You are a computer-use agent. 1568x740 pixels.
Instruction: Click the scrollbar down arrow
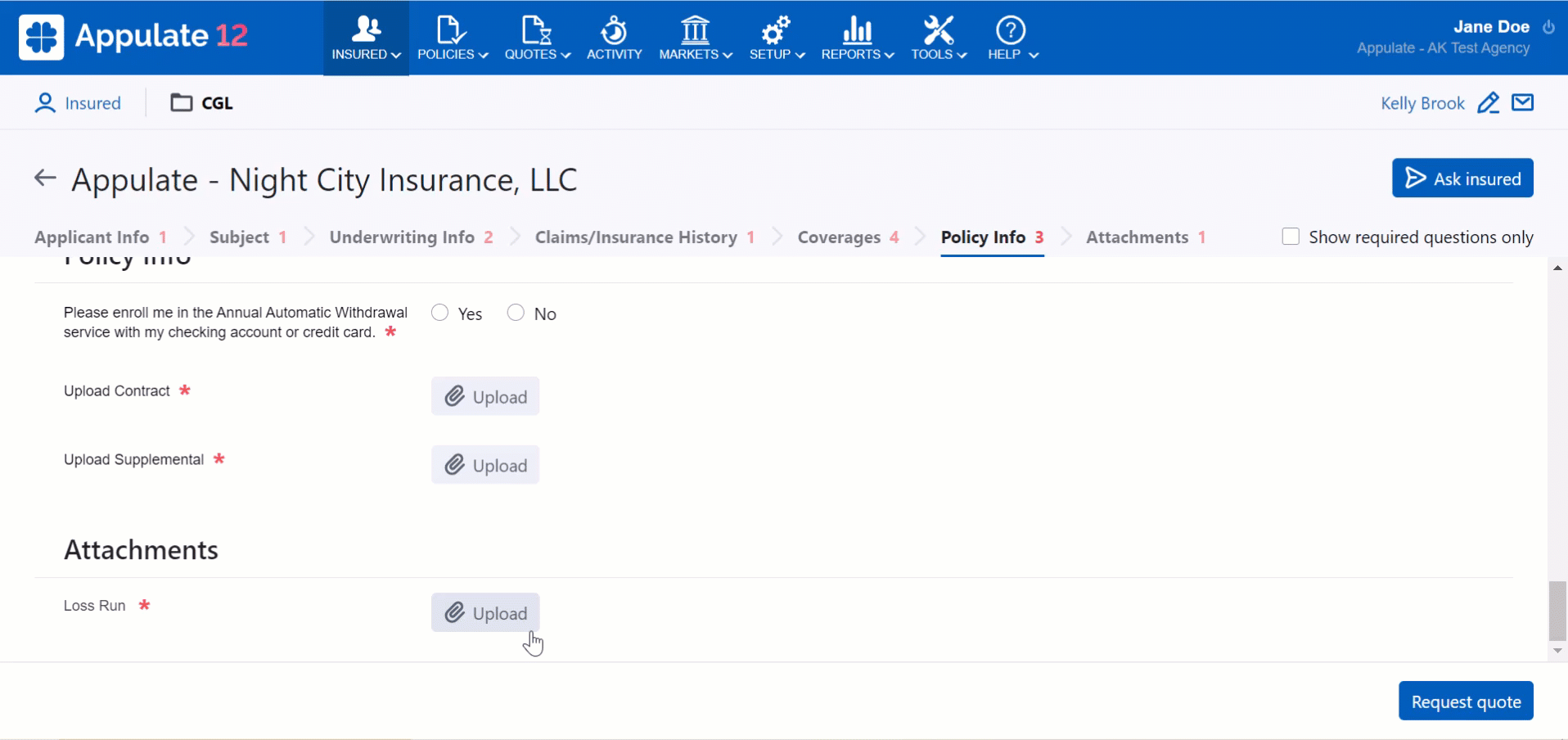[1557, 652]
